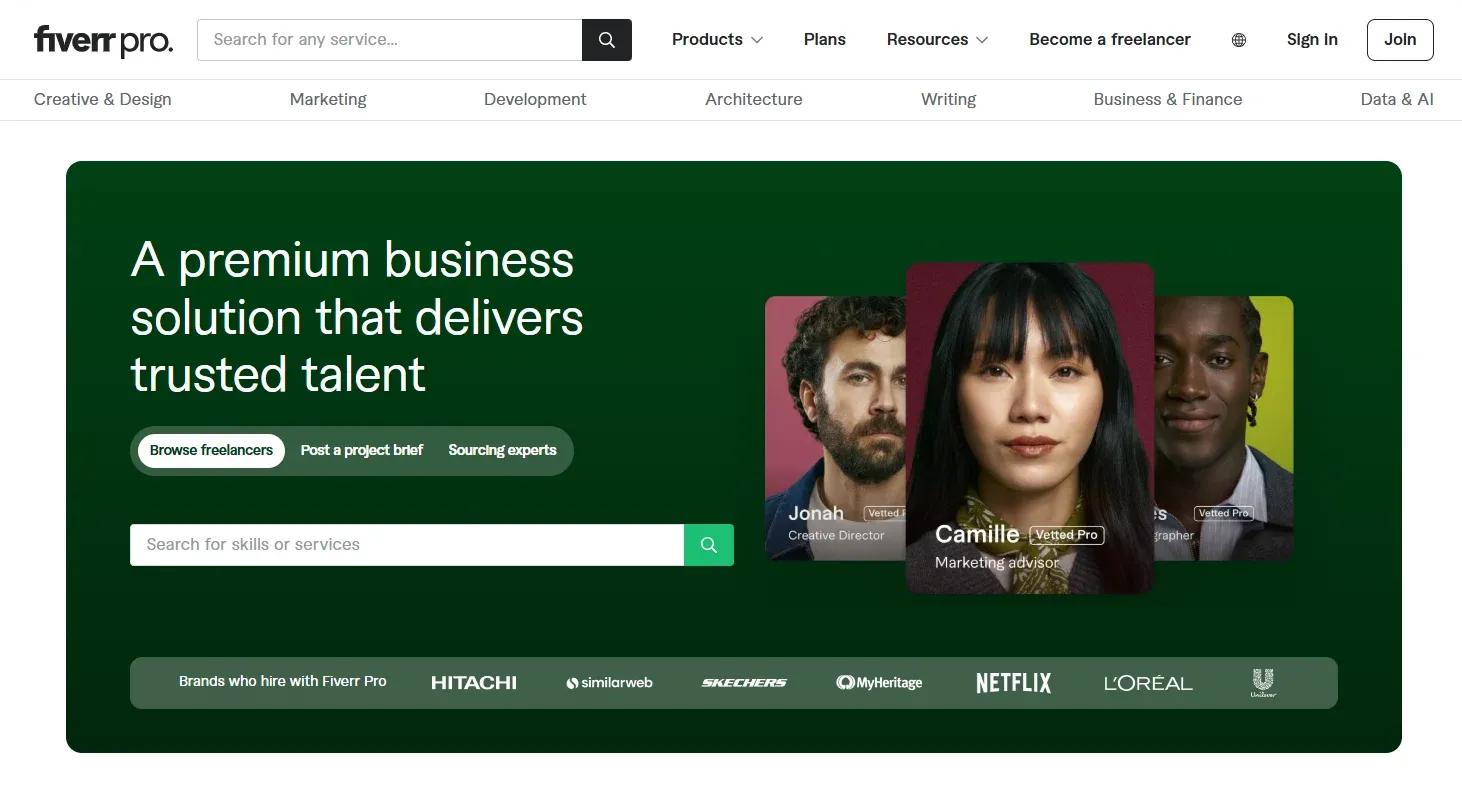
Task: Click the skills or services search field
Action: [x=400, y=545]
